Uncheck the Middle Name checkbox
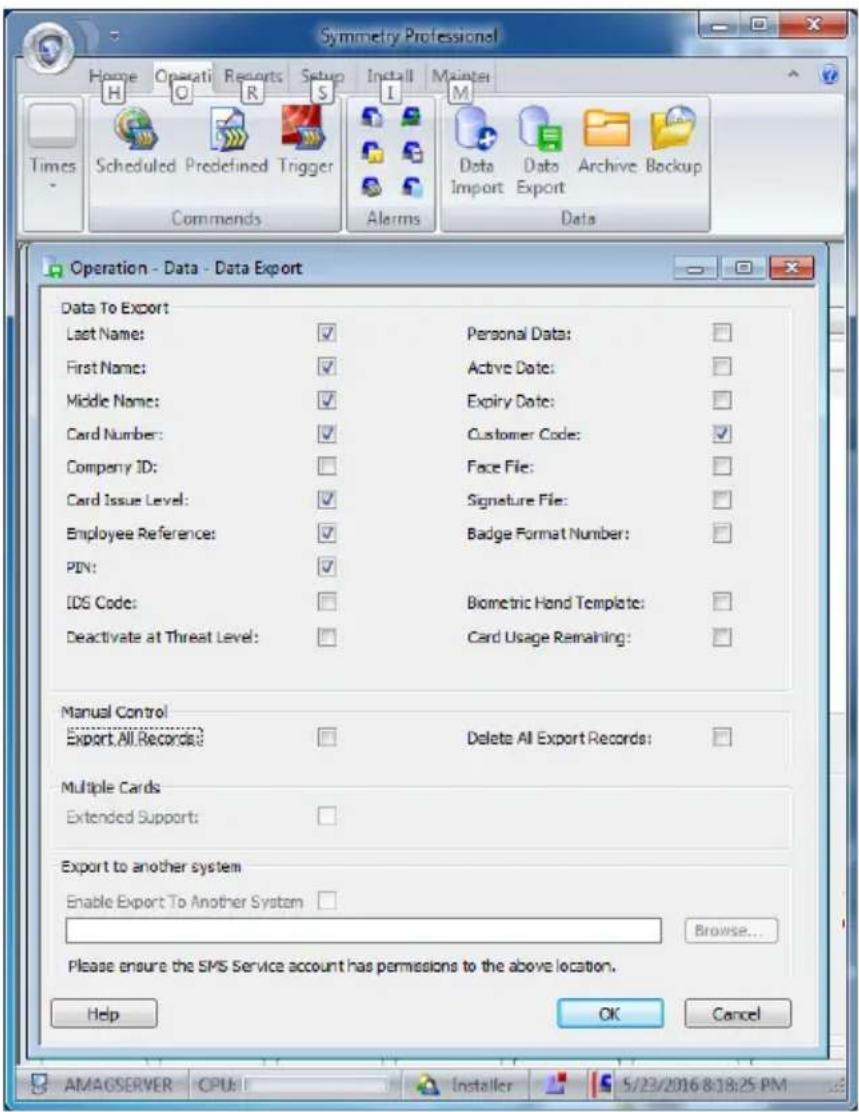859x1112 pixels. tap(326, 401)
